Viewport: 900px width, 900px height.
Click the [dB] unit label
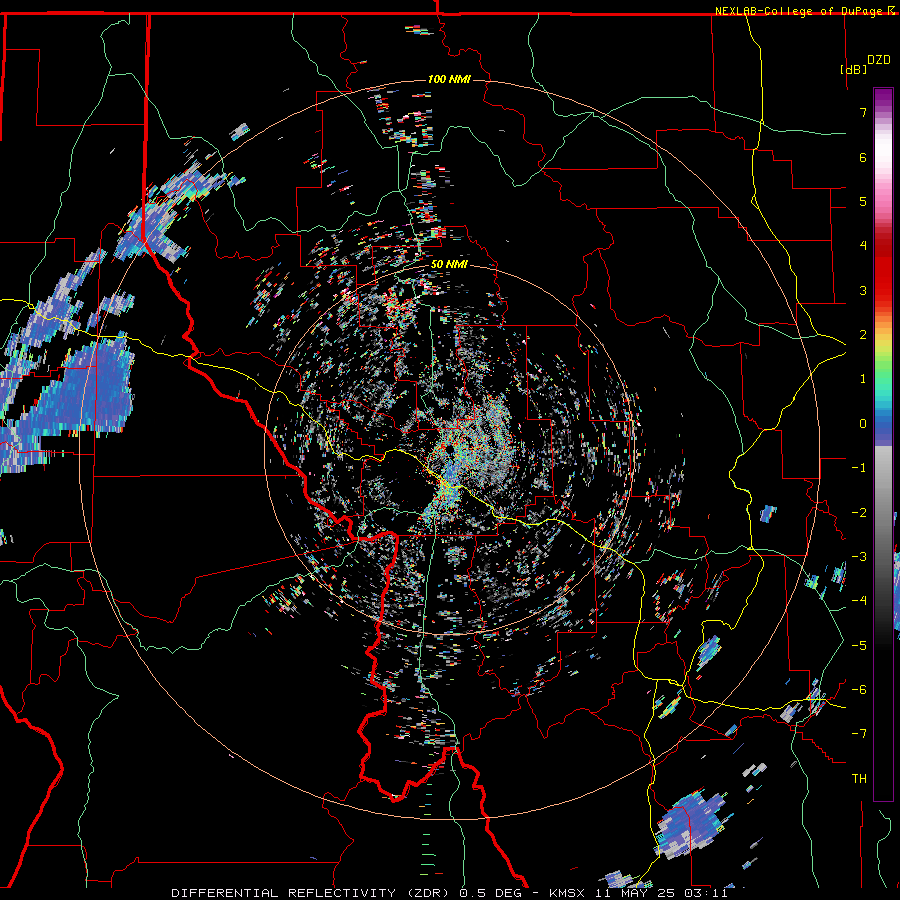coord(853,69)
